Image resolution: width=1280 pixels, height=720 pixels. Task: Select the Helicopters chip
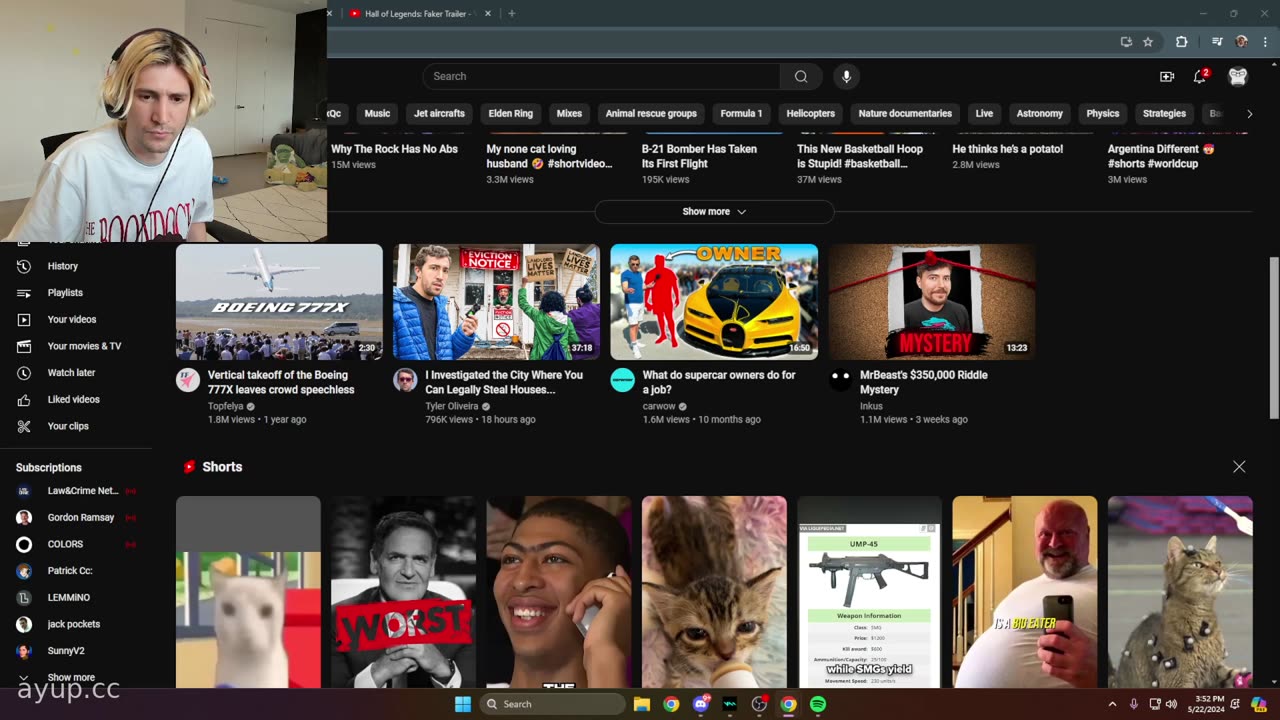810,113
